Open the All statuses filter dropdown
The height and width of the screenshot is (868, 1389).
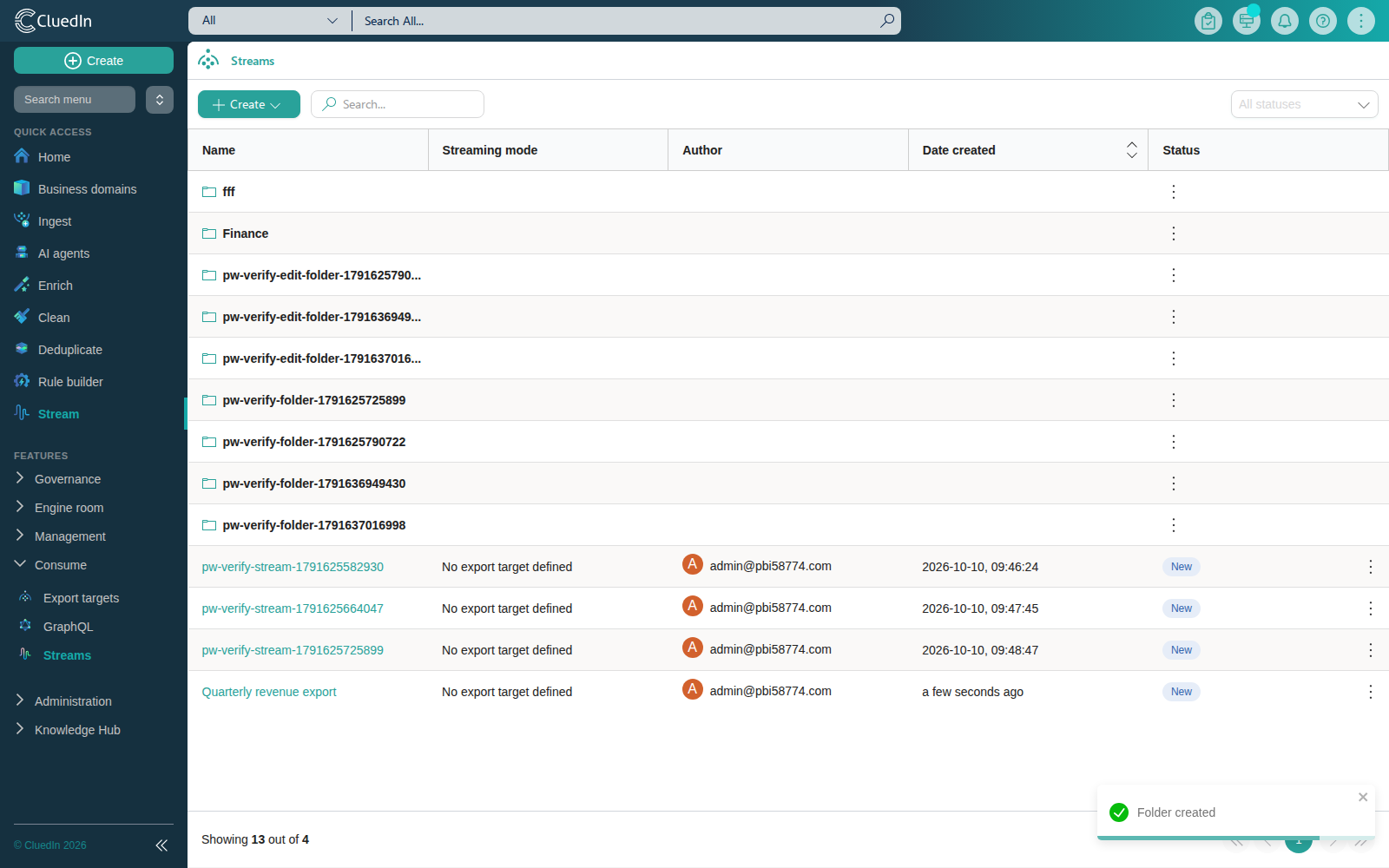click(x=1304, y=104)
